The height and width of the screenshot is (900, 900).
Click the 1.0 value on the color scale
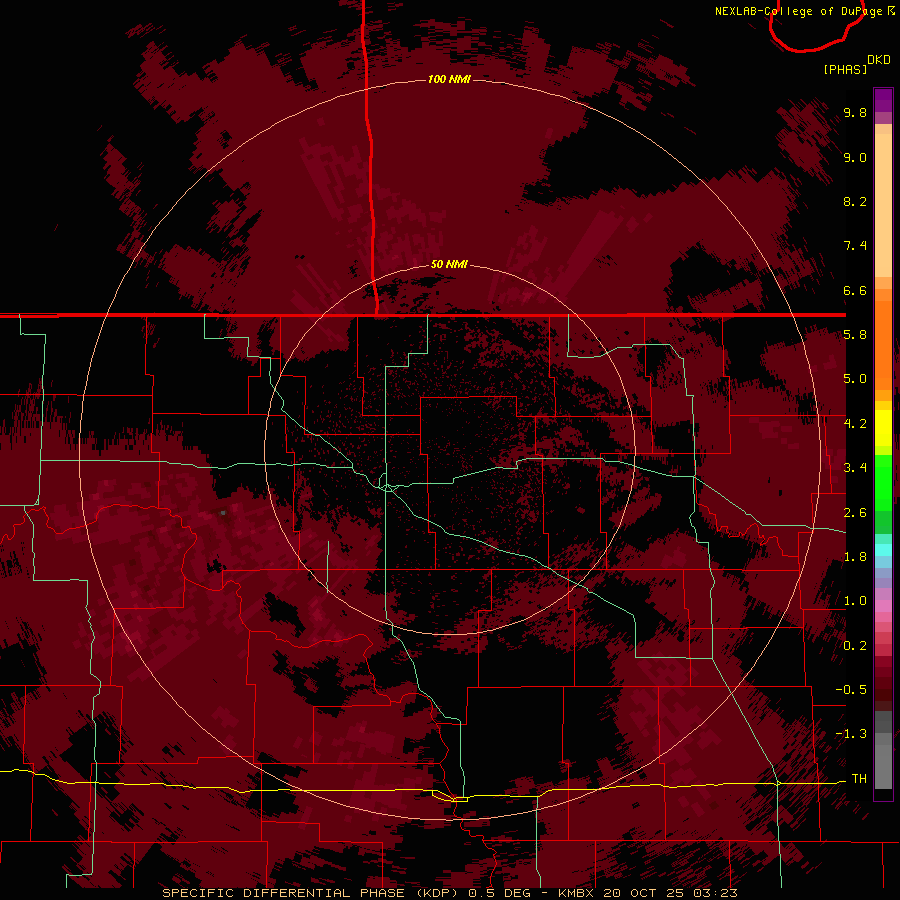(x=855, y=601)
